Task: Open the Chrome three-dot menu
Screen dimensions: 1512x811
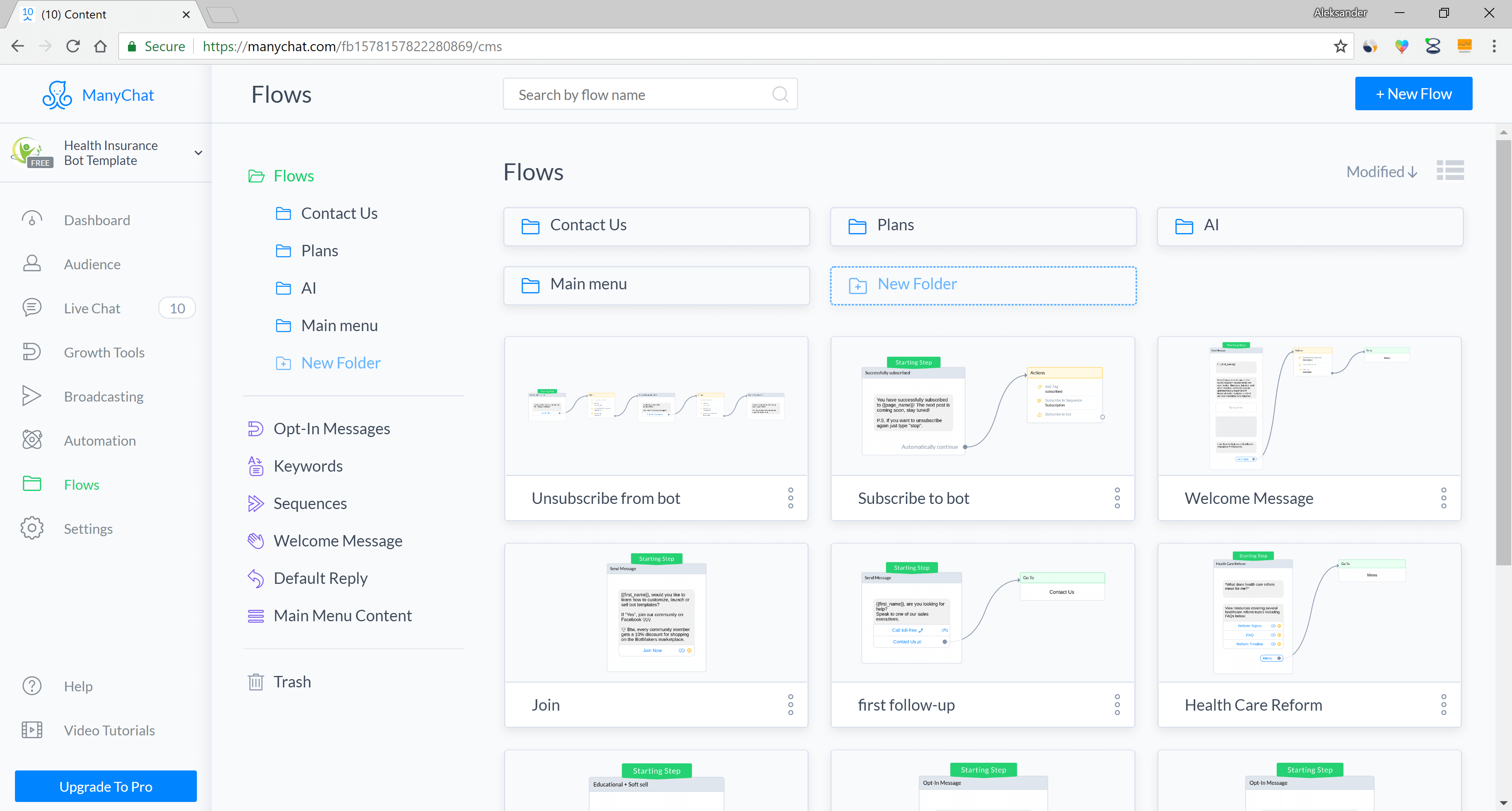Action: click(x=1494, y=46)
